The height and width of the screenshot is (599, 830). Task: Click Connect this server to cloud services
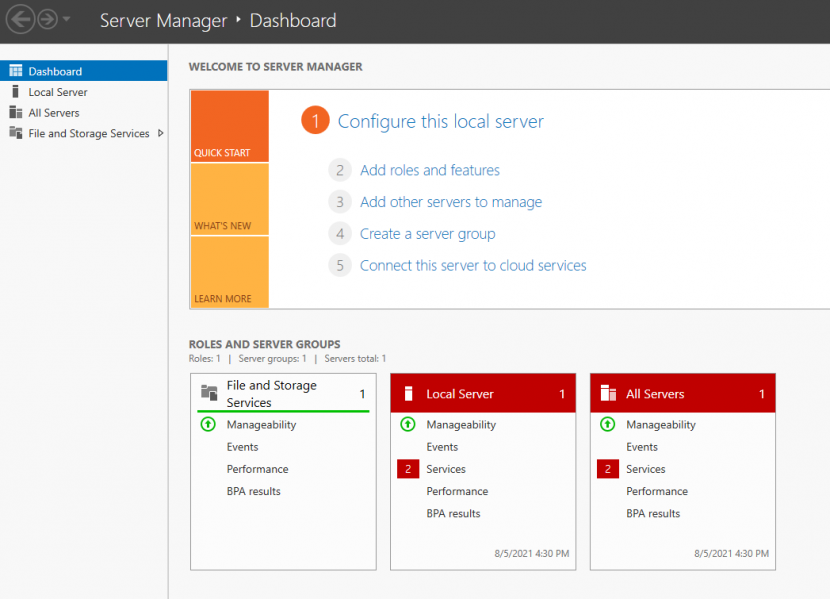point(472,266)
